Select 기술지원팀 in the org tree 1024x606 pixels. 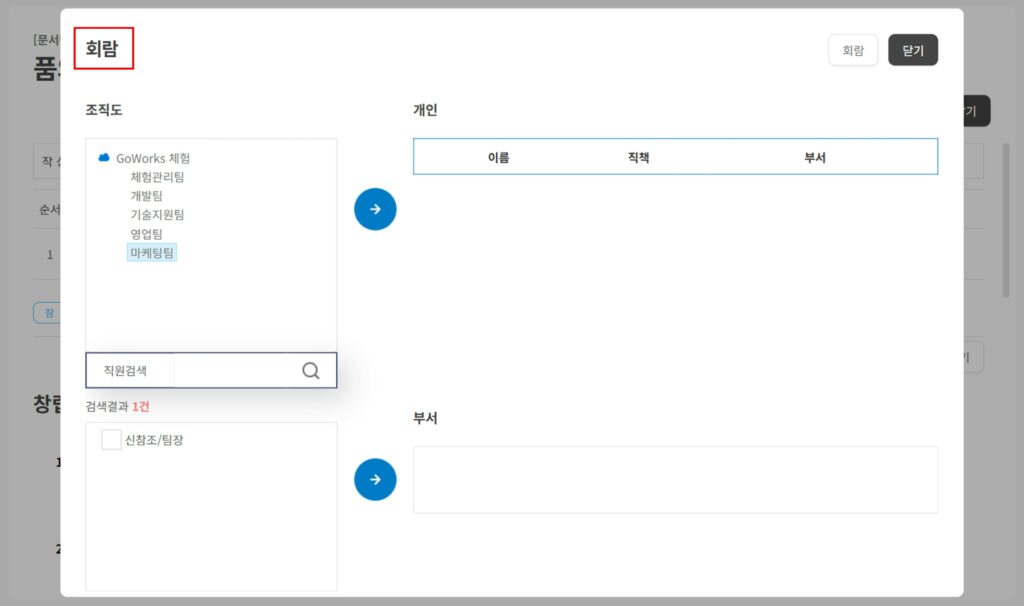click(157, 215)
